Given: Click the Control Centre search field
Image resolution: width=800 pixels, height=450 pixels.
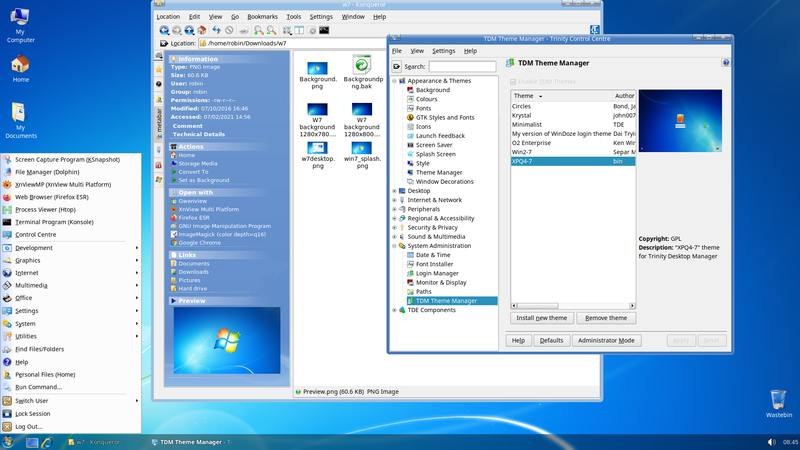Looking at the screenshot, I should [x=462, y=66].
